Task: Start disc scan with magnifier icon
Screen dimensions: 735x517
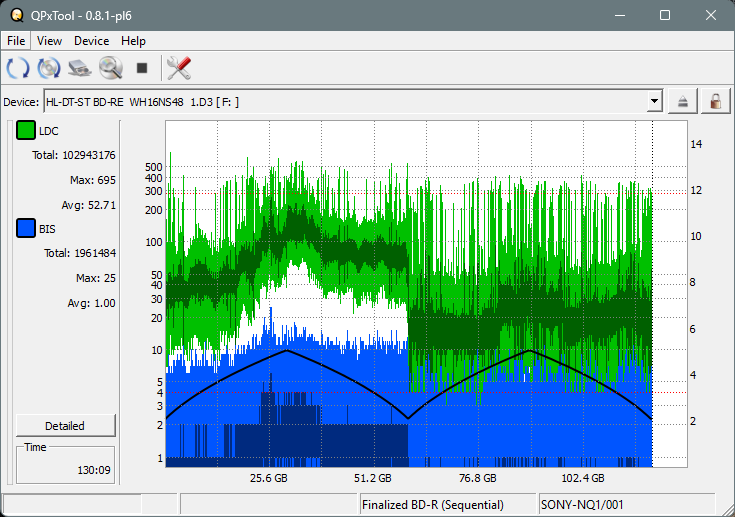Action: [x=111, y=68]
